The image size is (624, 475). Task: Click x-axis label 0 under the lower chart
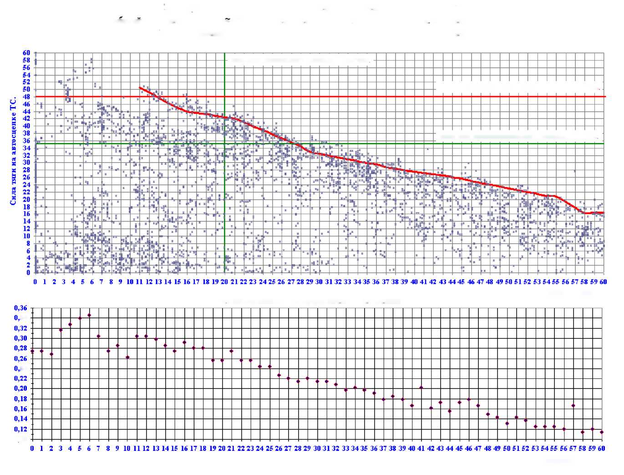tap(32, 448)
